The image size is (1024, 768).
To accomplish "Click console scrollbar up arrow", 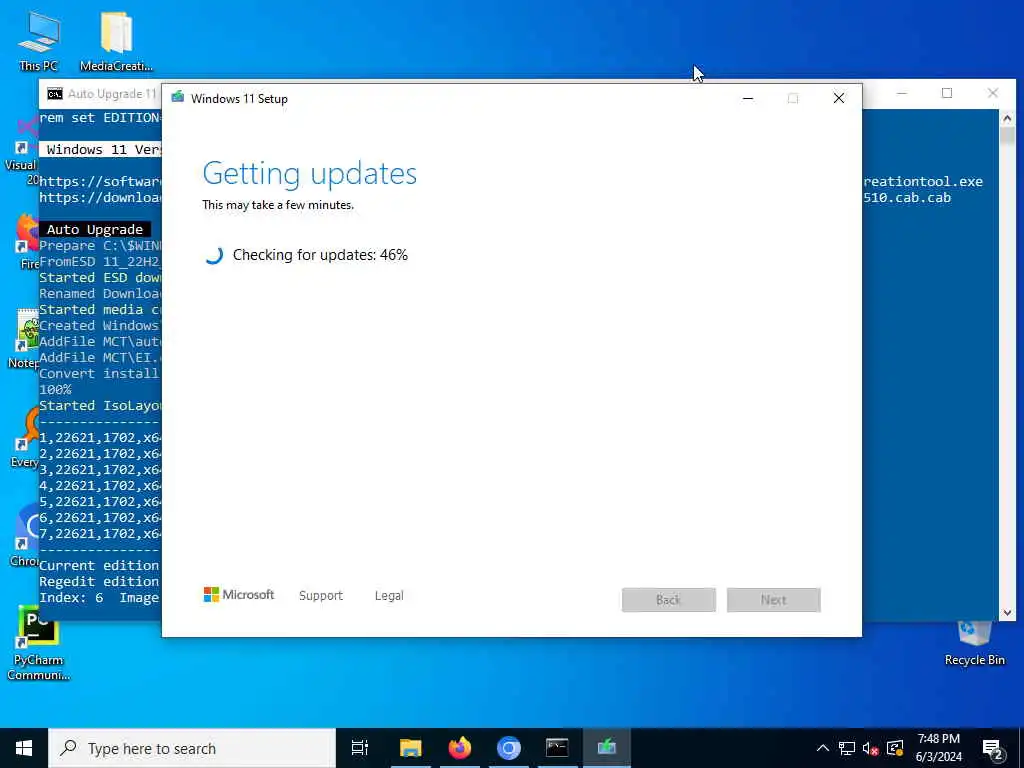I will click(x=1007, y=118).
